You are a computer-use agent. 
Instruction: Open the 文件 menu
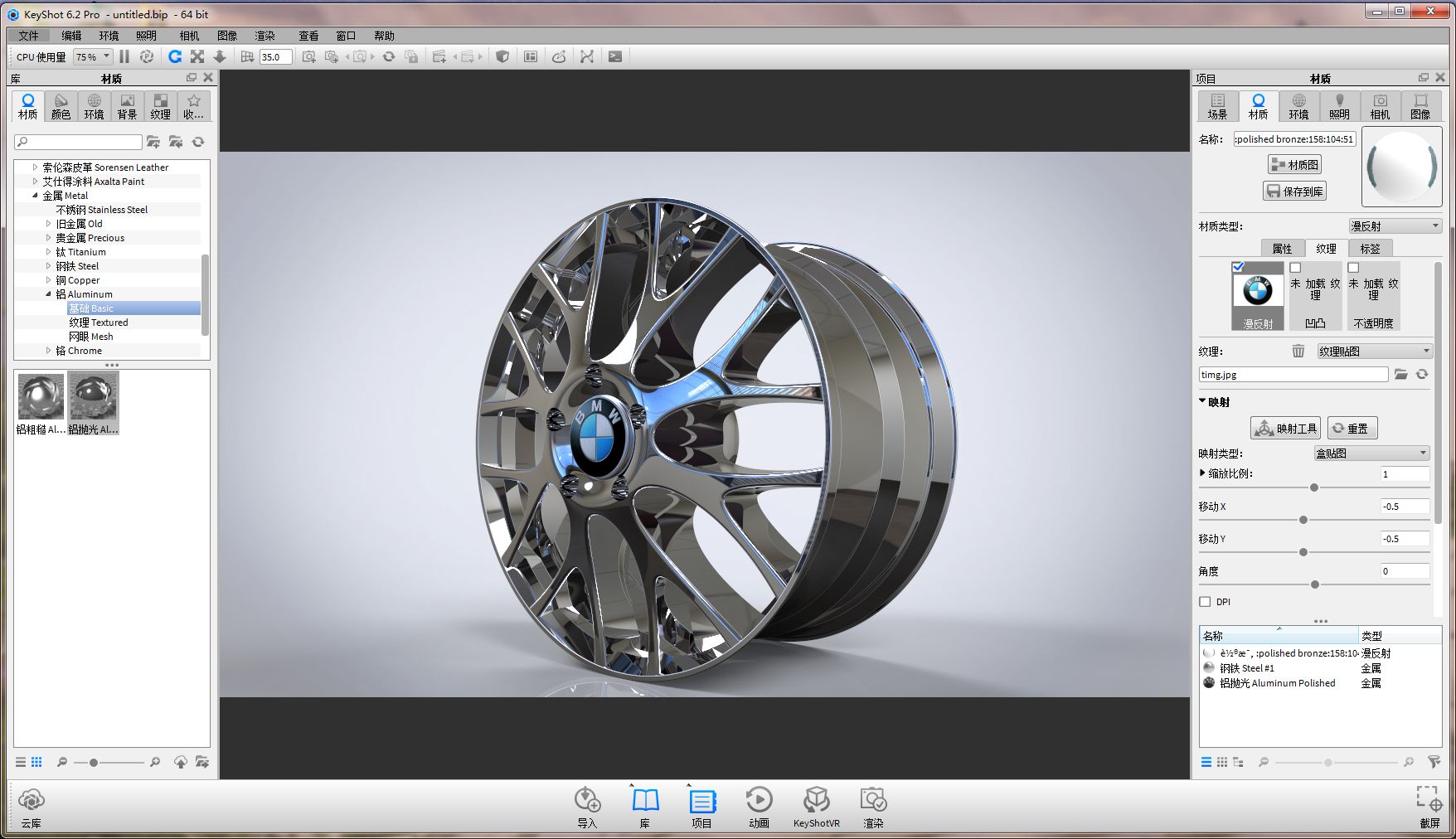[29, 36]
